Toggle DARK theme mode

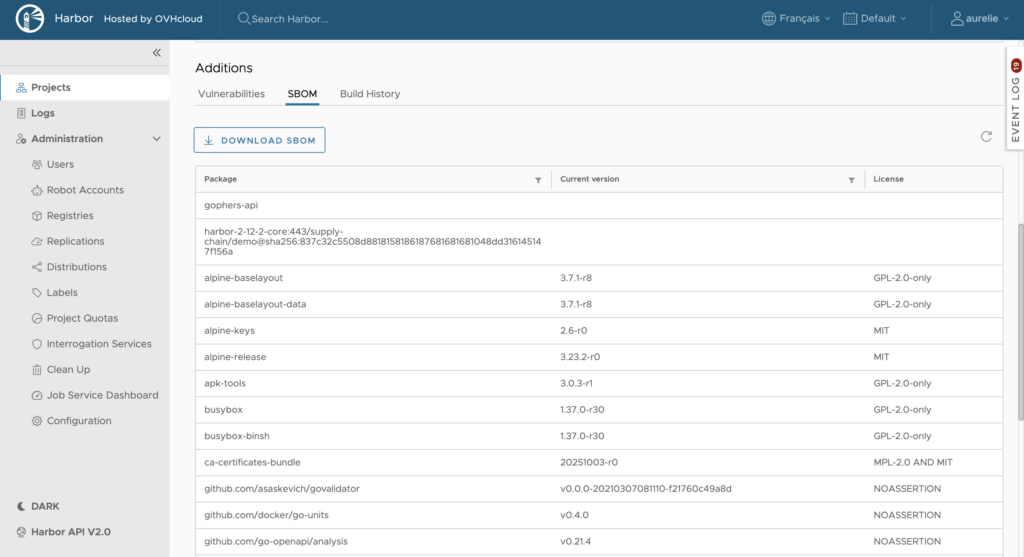click(x=45, y=506)
